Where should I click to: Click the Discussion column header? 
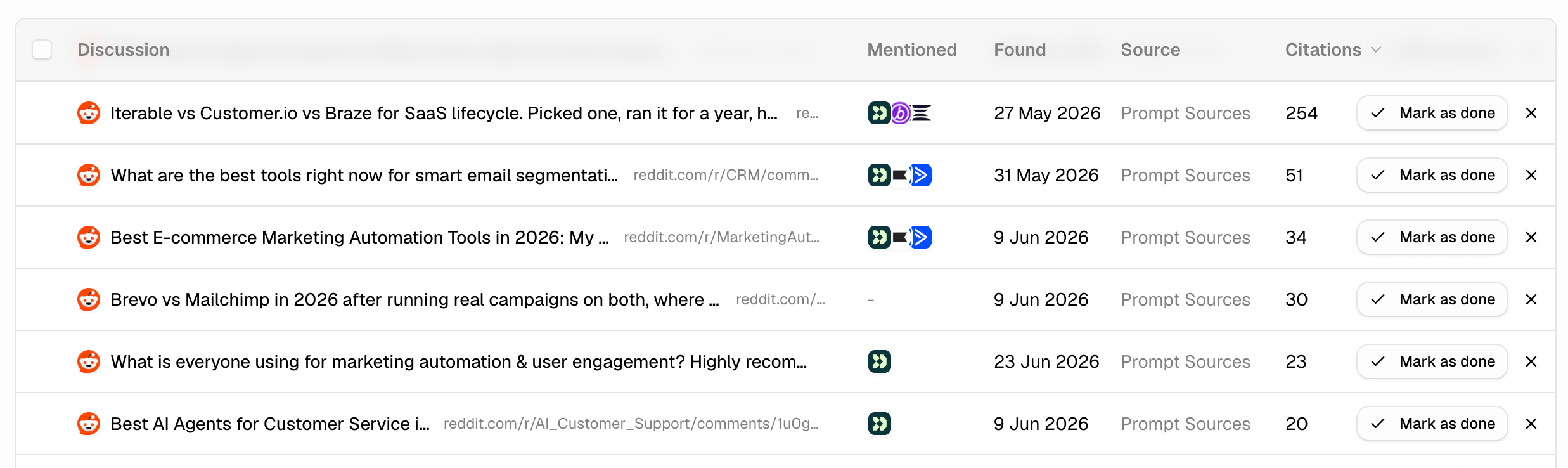pos(124,49)
